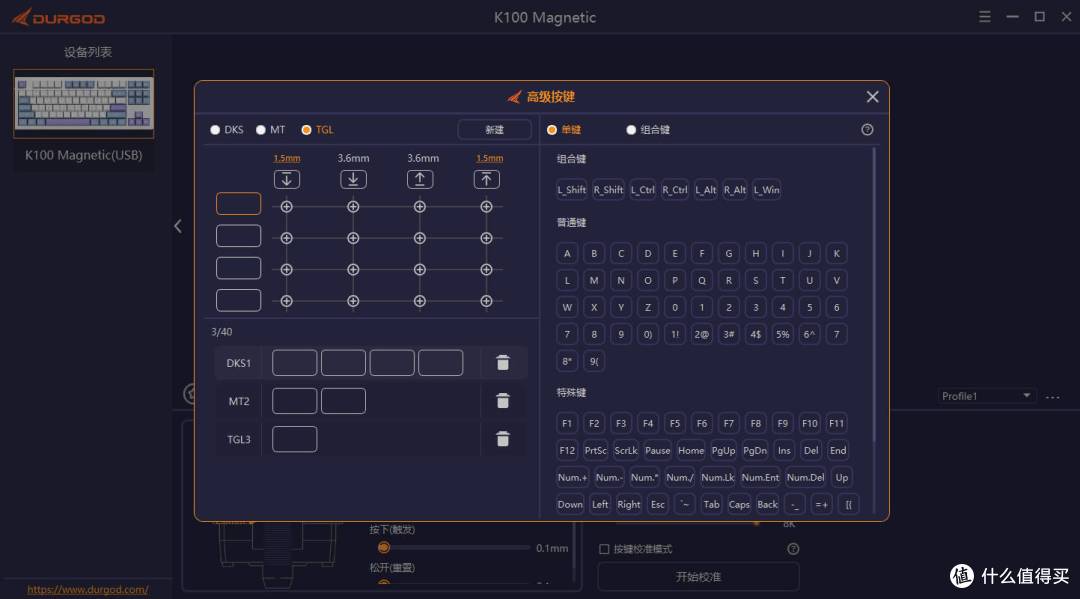Add action point at first row, fourth column
Viewport: 1080px width, 599px height.
[486, 207]
